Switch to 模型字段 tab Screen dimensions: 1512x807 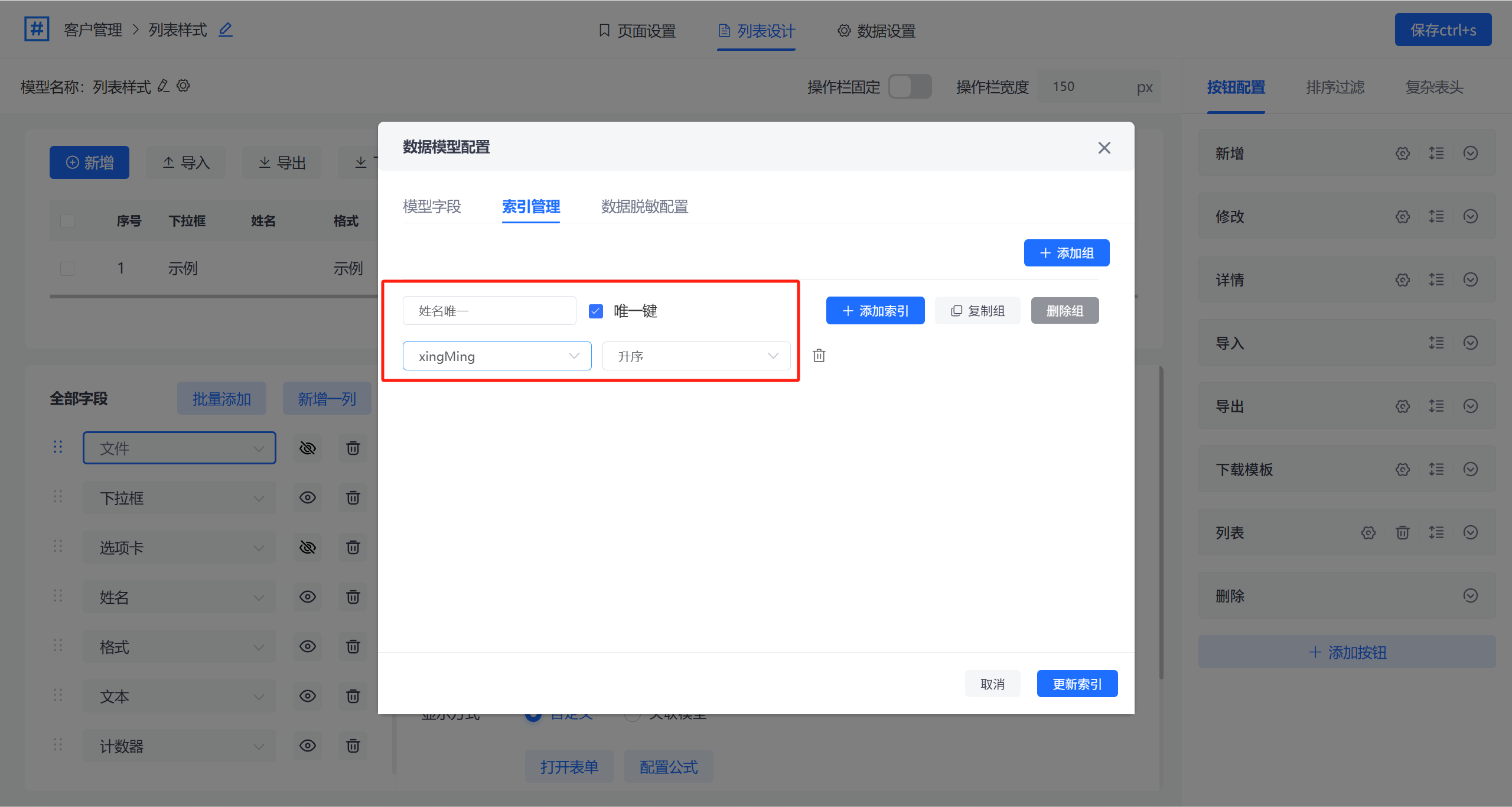[x=432, y=207]
